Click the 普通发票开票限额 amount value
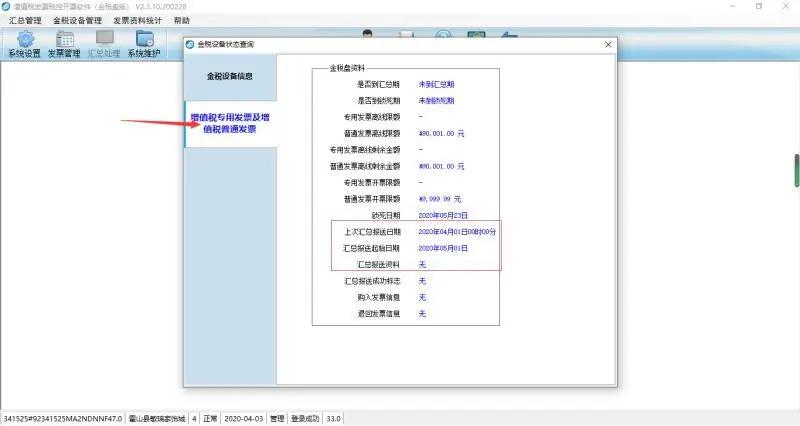The width and height of the screenshot is (800, 426). pos(440,199)
